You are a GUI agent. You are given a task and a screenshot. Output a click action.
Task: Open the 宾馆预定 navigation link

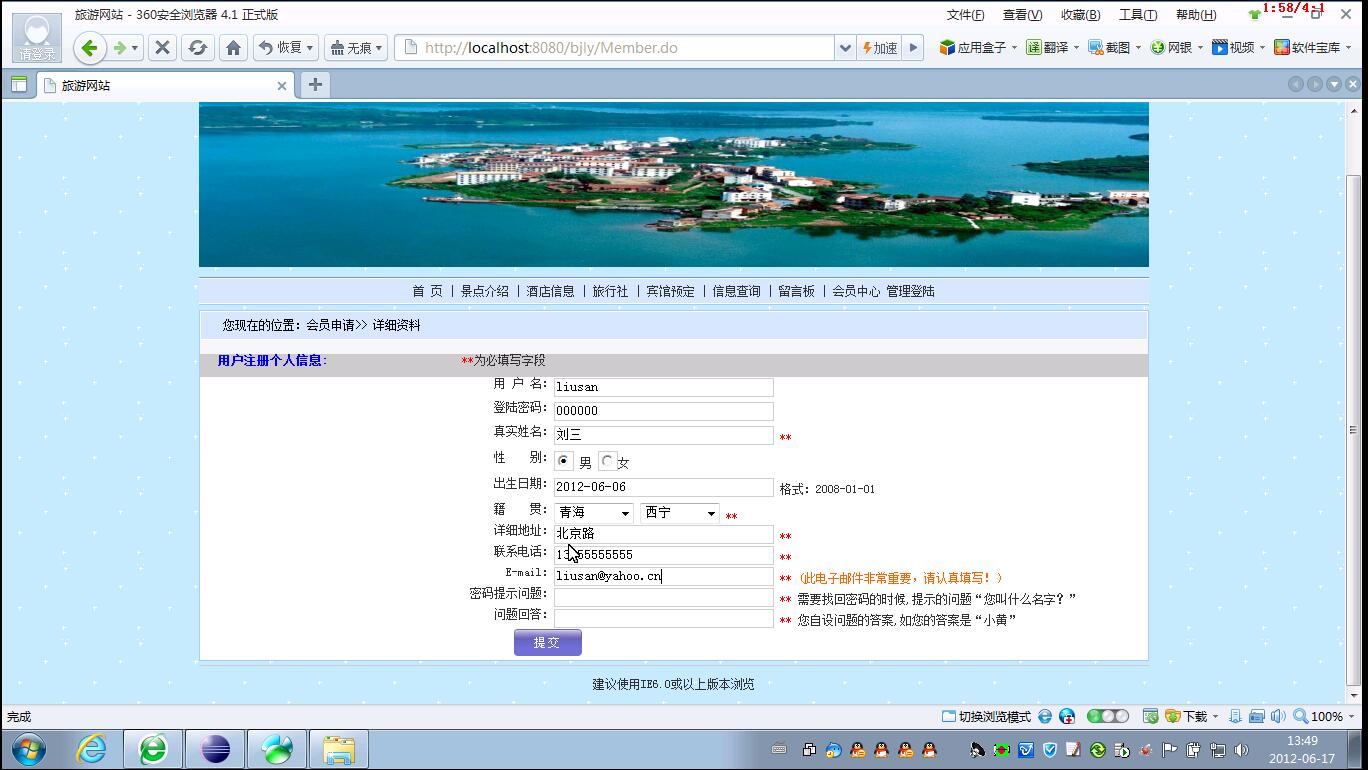coord(670,291)
